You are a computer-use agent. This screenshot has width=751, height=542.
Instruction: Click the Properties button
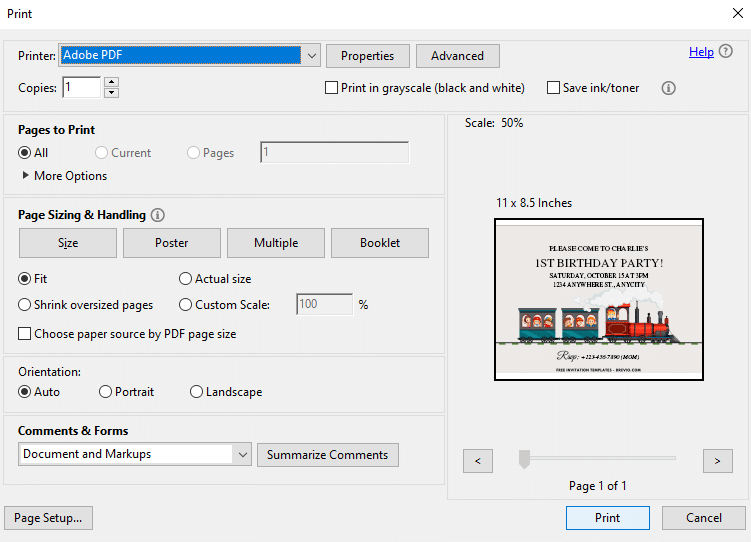[x=367, y=56]
